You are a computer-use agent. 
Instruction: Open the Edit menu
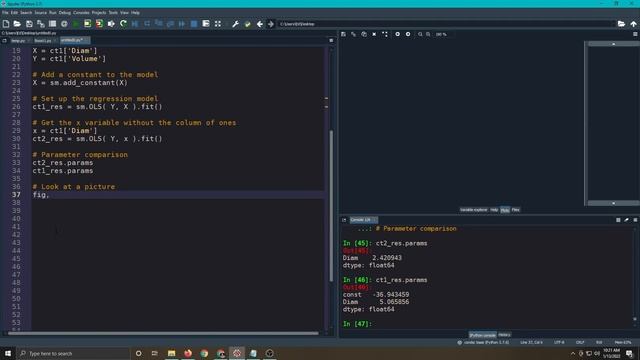14,13
